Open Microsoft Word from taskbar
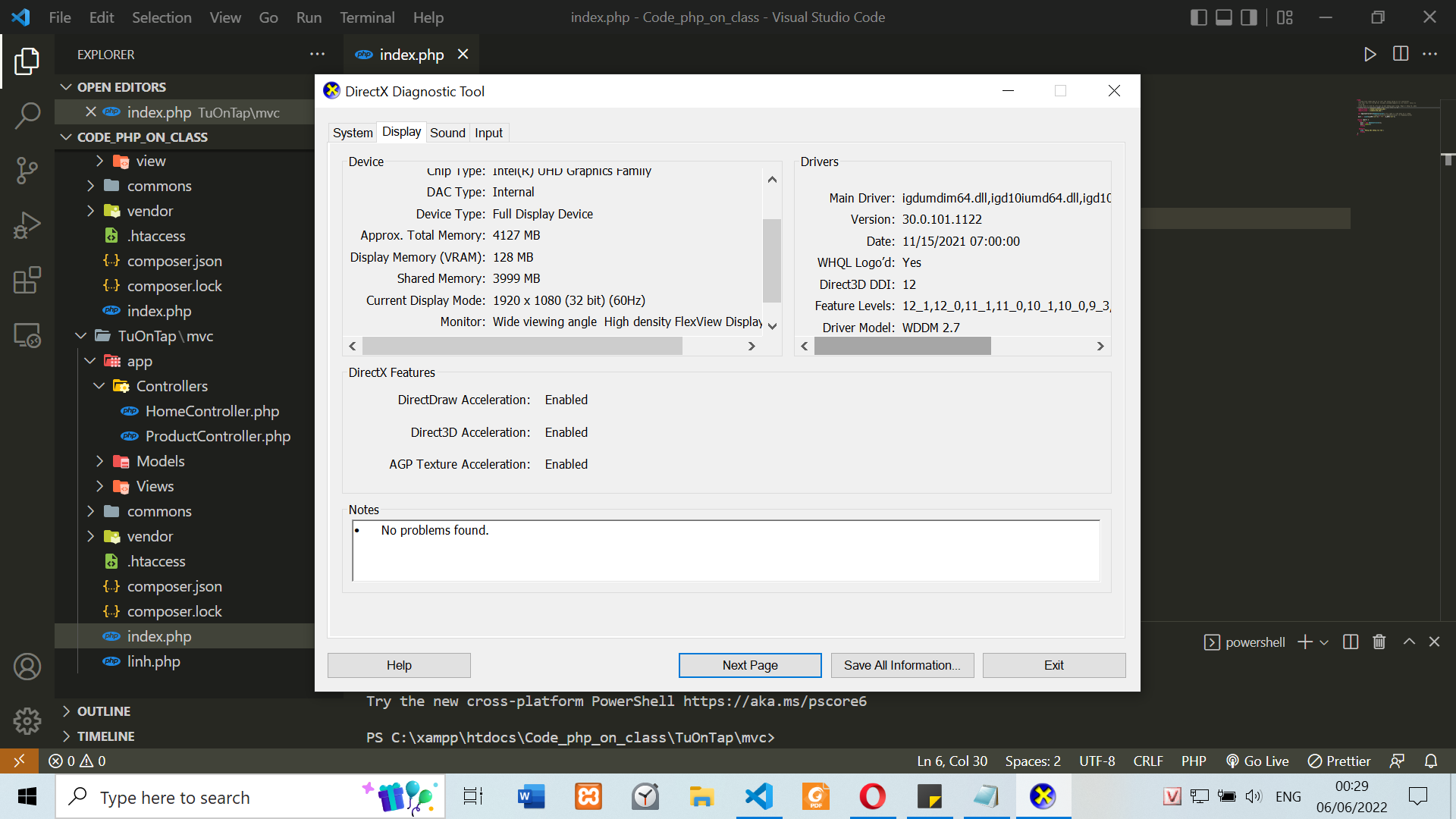Viewport: 1456px width, 819px height. click(x=531, y=796)
